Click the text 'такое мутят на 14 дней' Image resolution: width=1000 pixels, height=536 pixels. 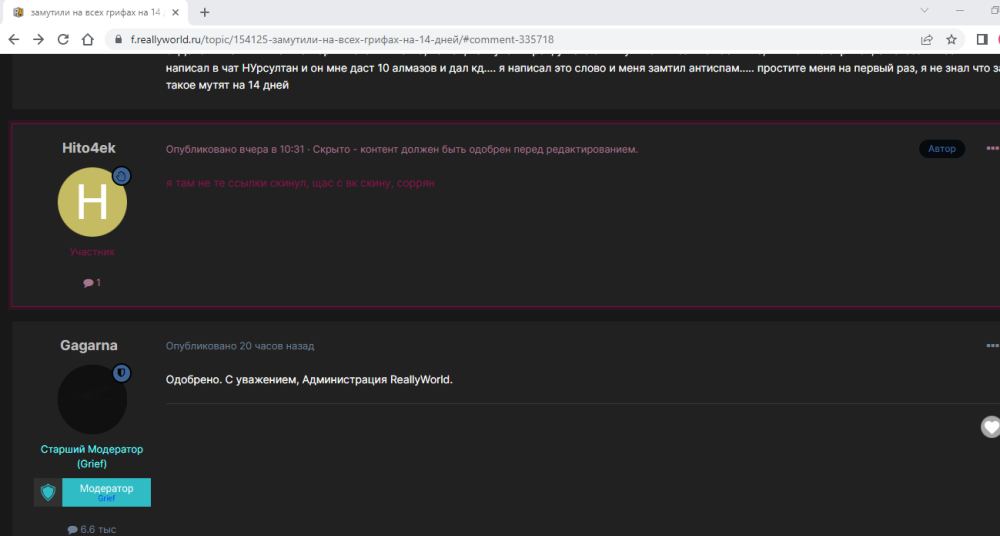pos(228,85)
